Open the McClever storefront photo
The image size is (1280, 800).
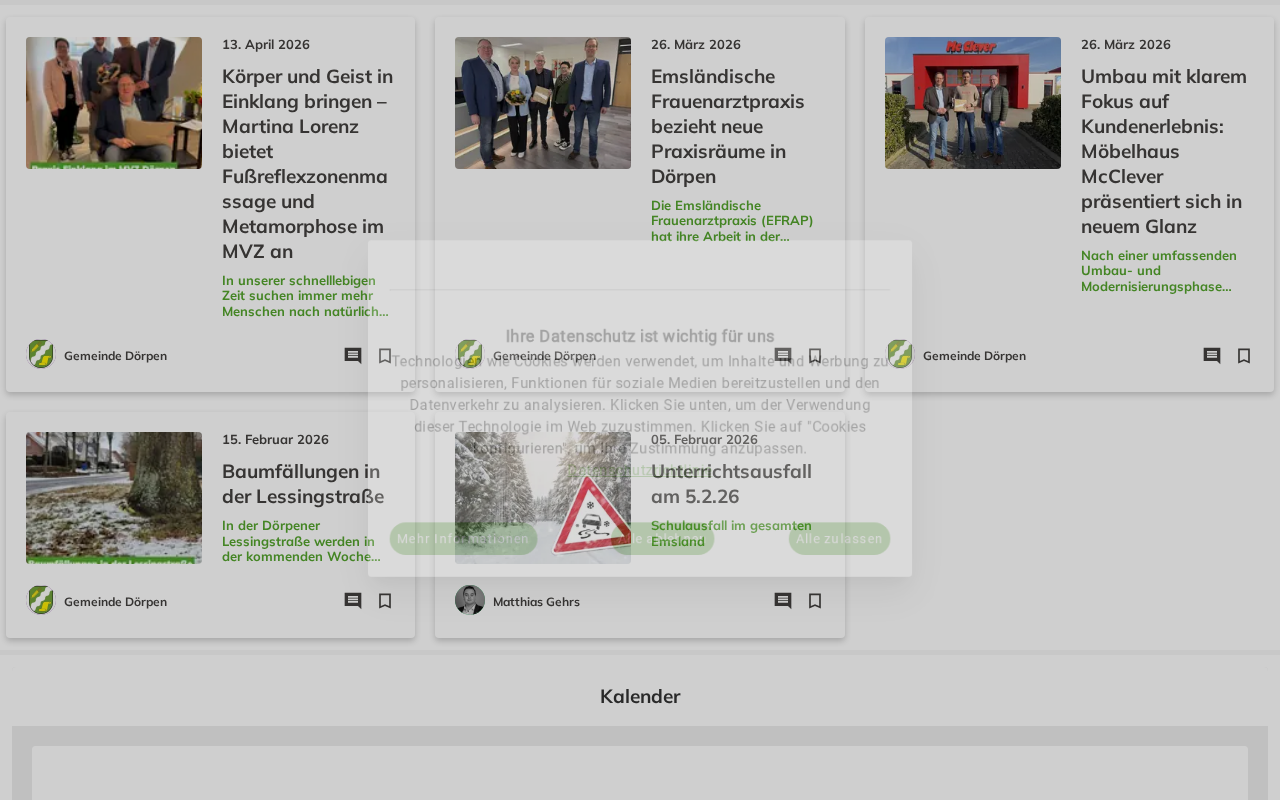pyautogui.click(x=973, y=103)
